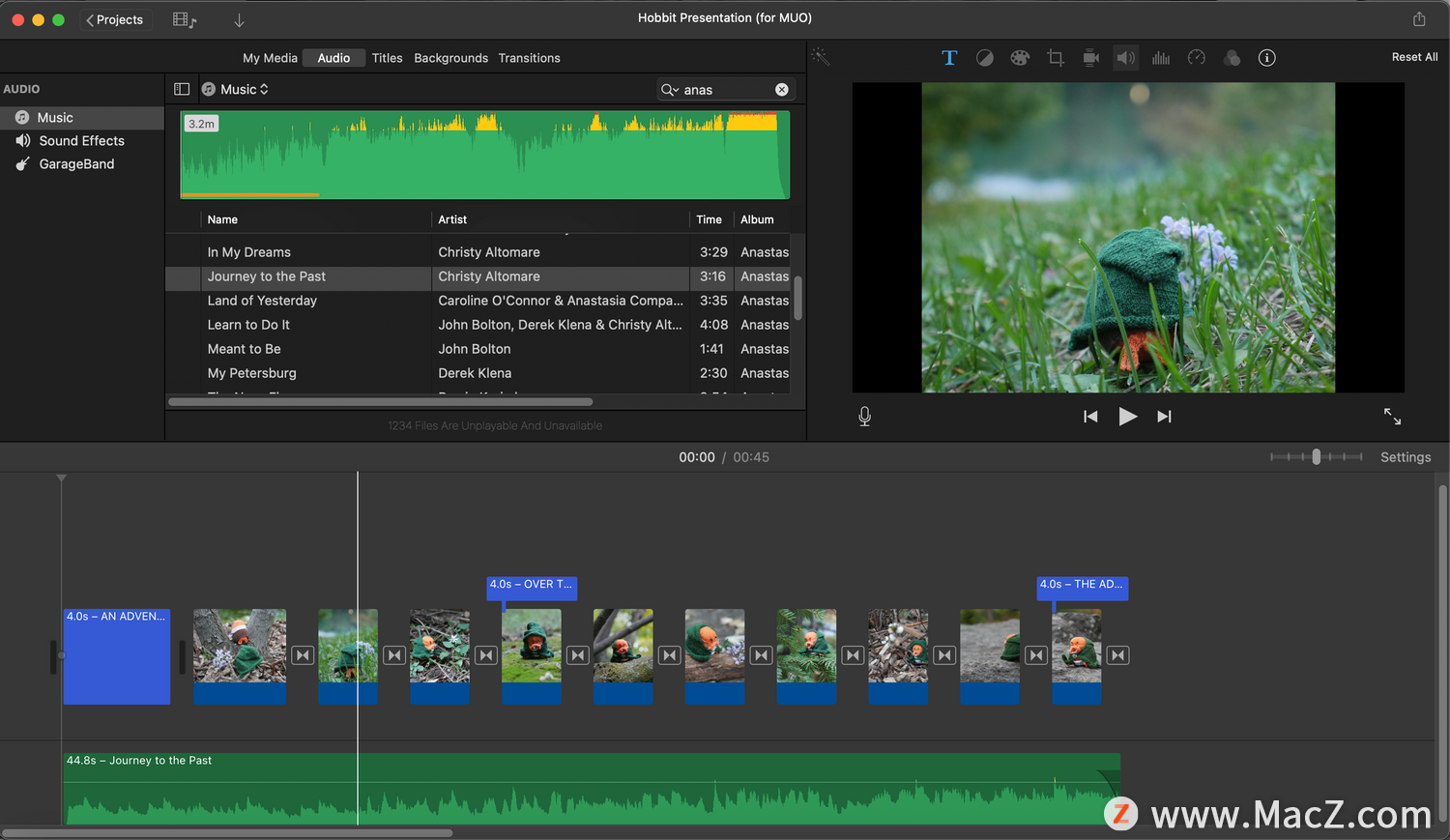Show clip information icon
Viewport: 1450px width, 840px height.
(1266, 58)
